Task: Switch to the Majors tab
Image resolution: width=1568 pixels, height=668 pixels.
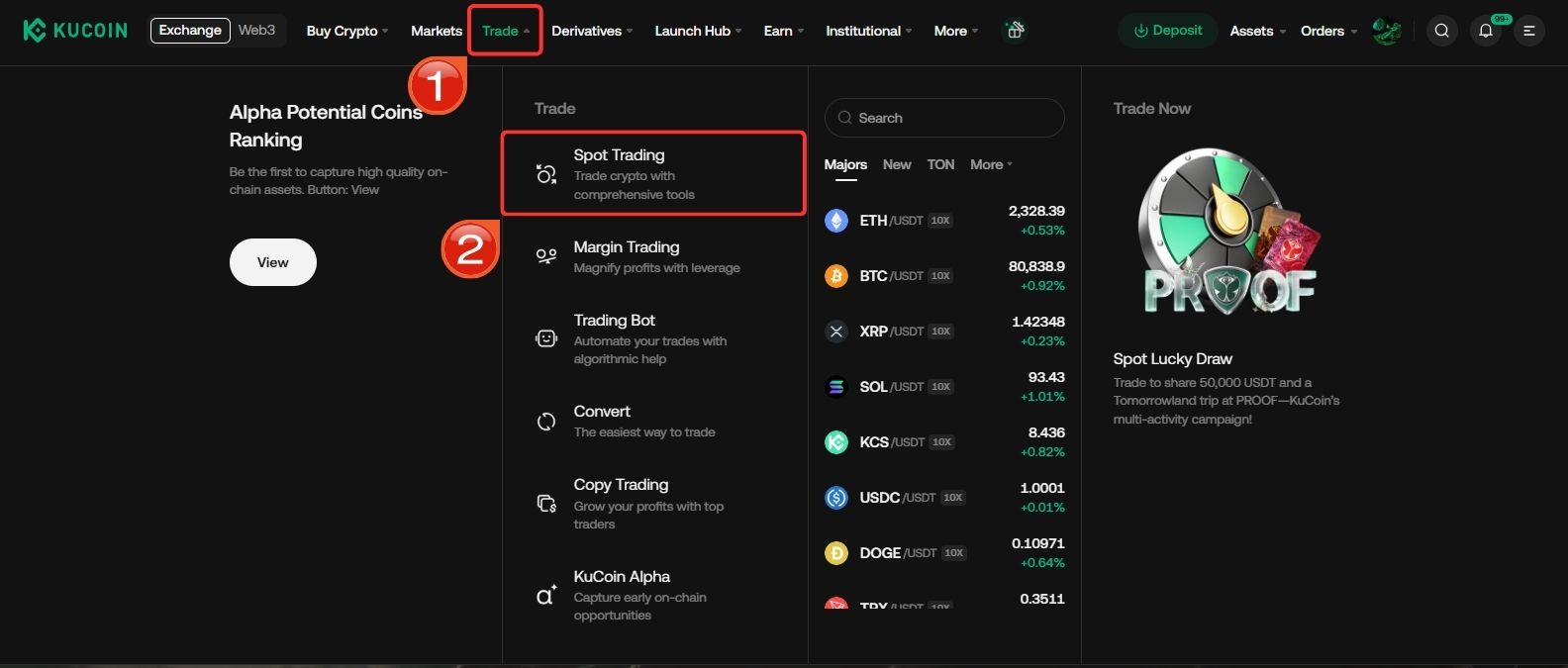Action: coord(845,164)
